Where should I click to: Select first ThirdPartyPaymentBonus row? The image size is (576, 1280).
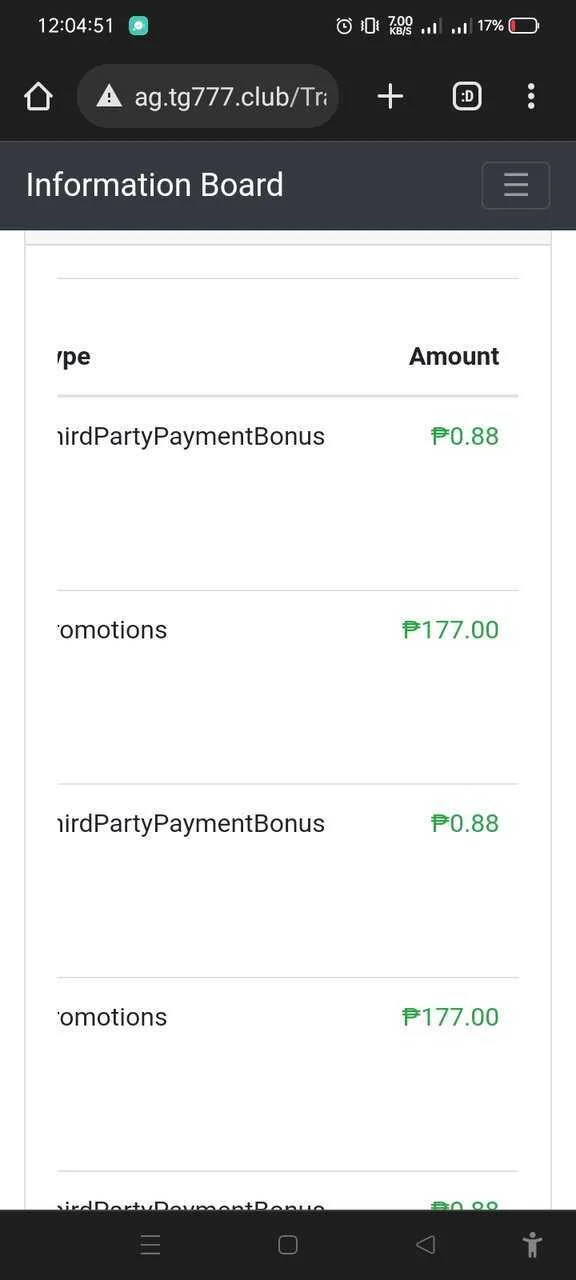click(288, 494)
